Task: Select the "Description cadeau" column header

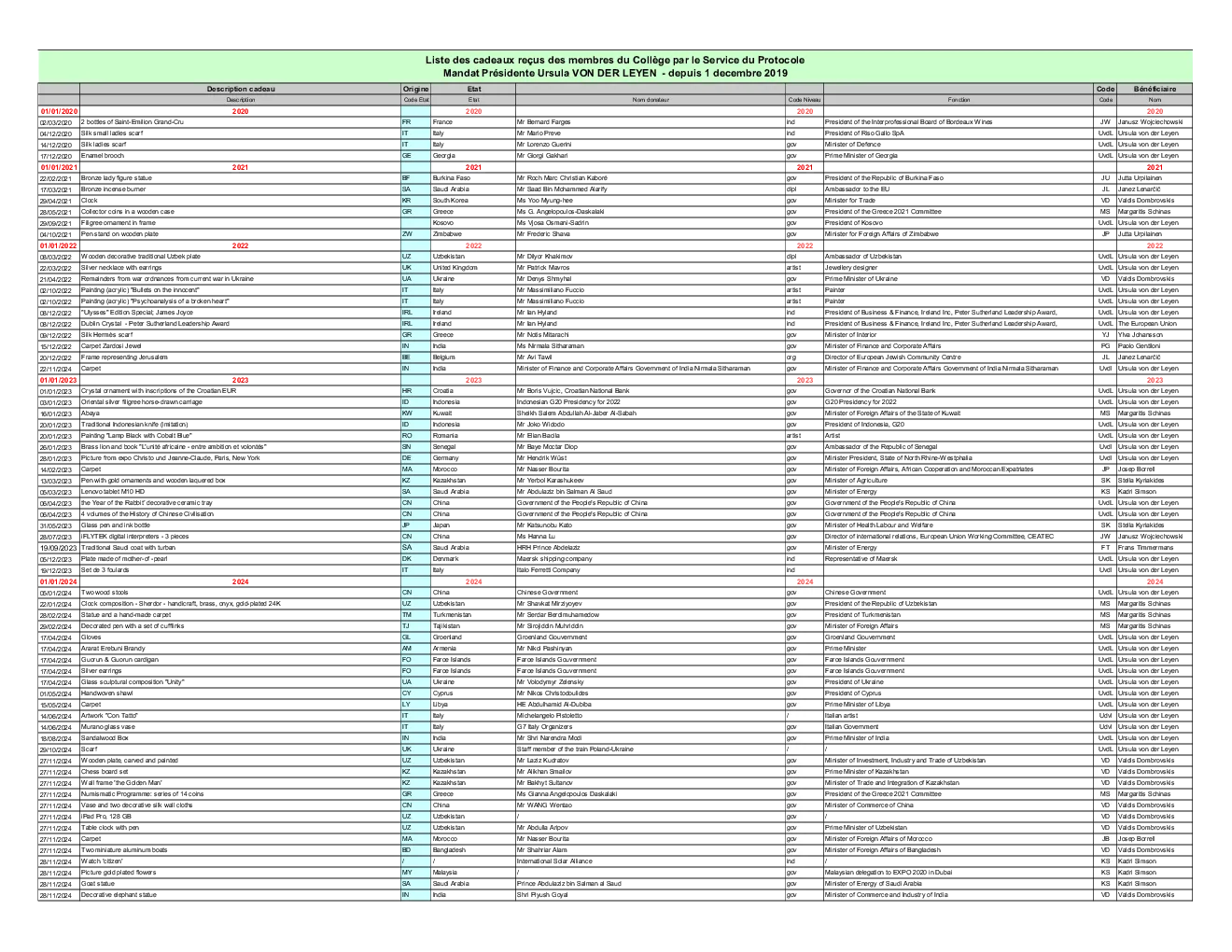Action: point(240,90)
